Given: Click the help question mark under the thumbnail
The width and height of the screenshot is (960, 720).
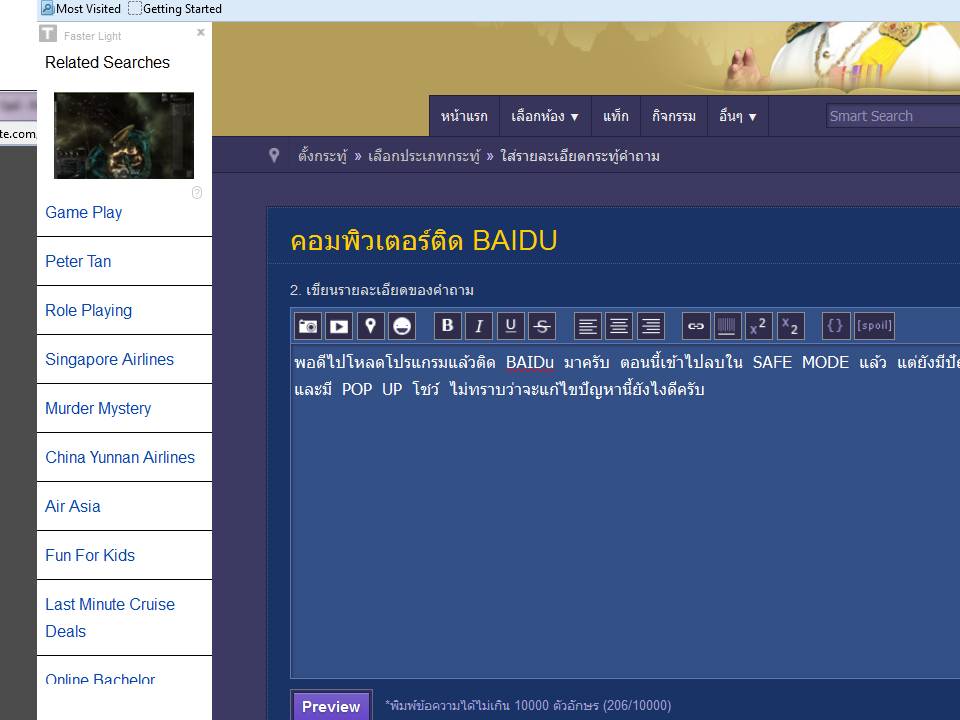Looking at the screenshot, I should pyautogui.click(x=197, y=193).
